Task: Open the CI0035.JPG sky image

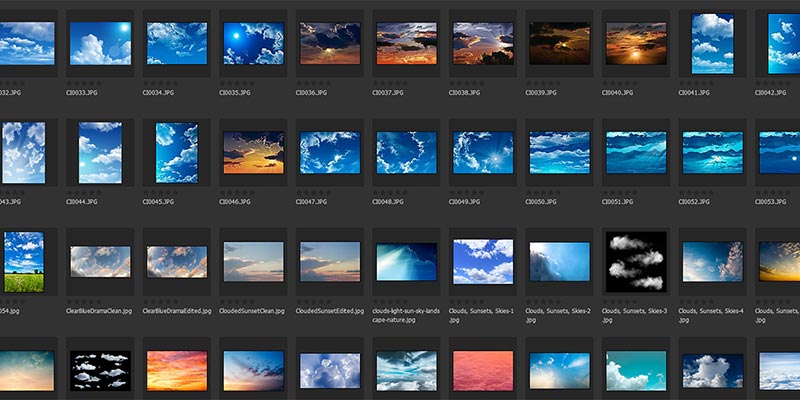Action: point(254,43)
